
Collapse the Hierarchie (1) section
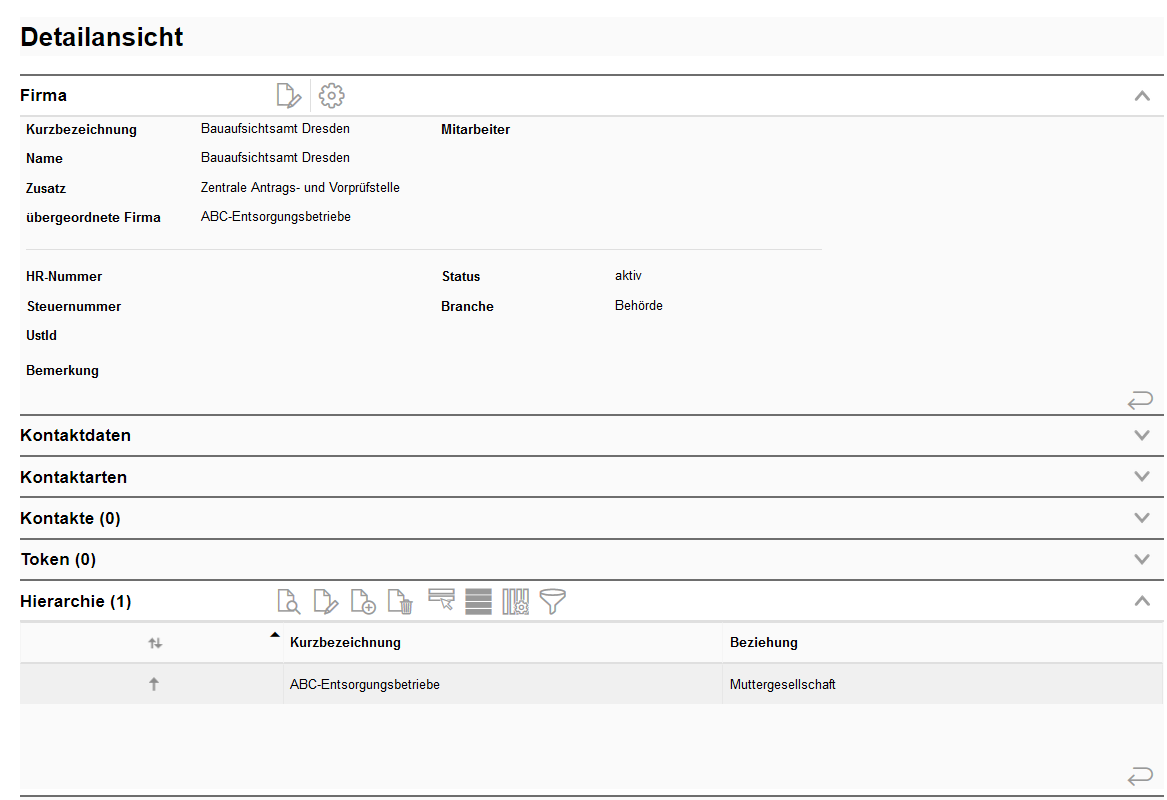(1142, 601)
